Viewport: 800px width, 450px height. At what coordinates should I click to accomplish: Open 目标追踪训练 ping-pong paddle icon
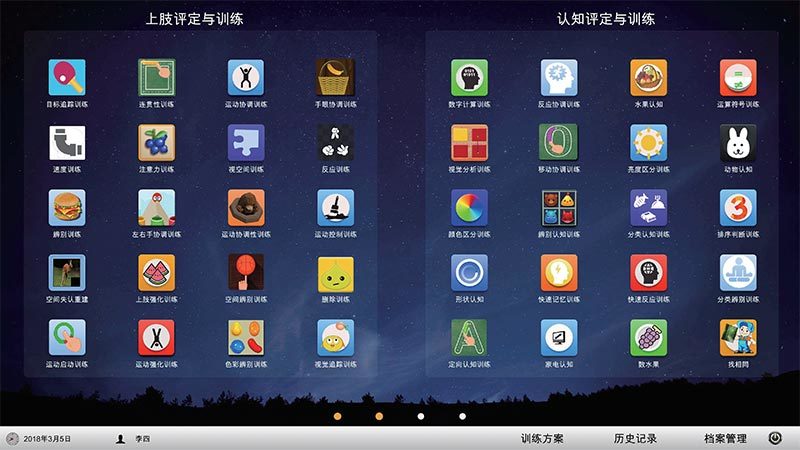67,77
